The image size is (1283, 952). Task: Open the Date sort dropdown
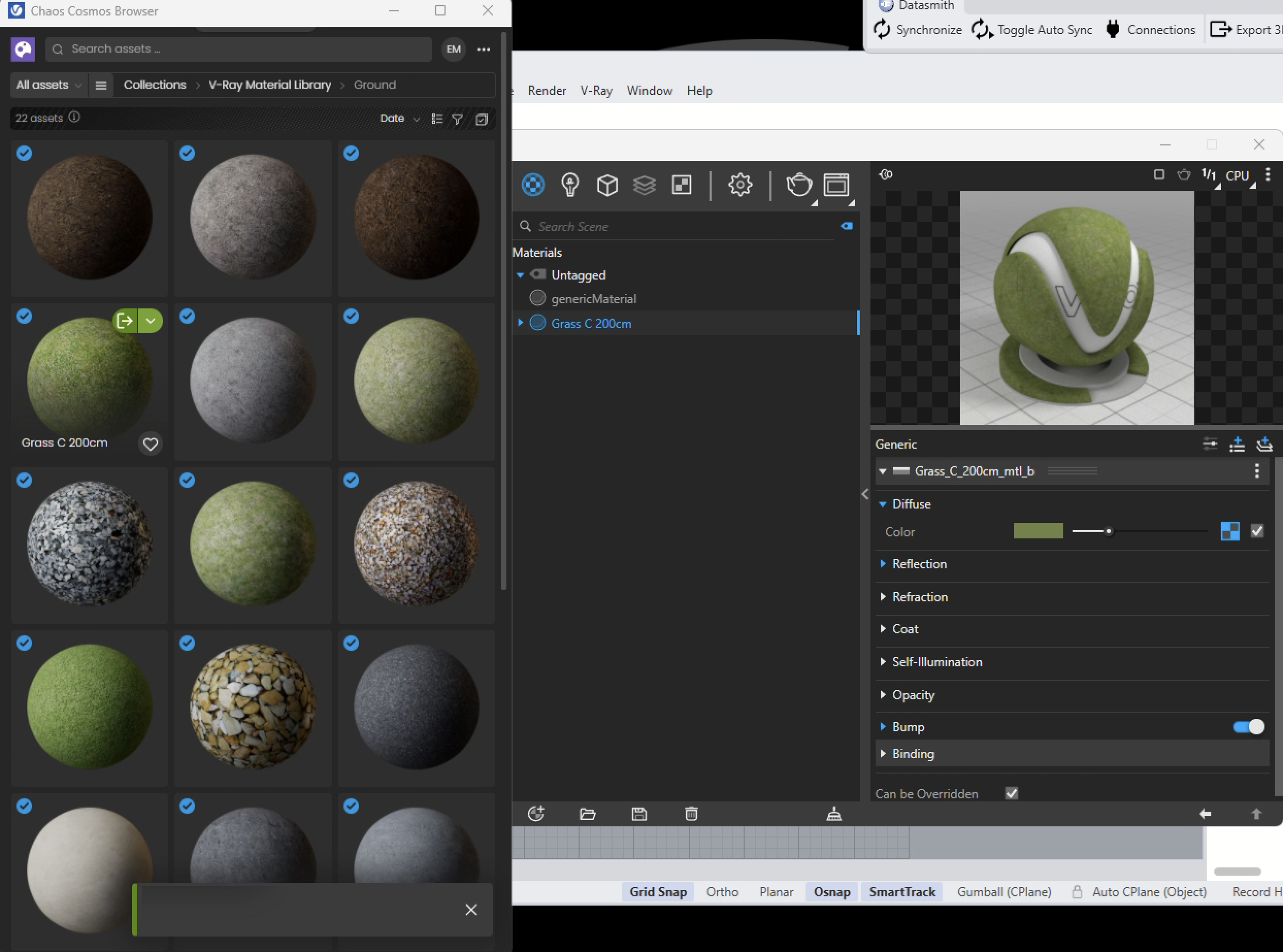399,119
